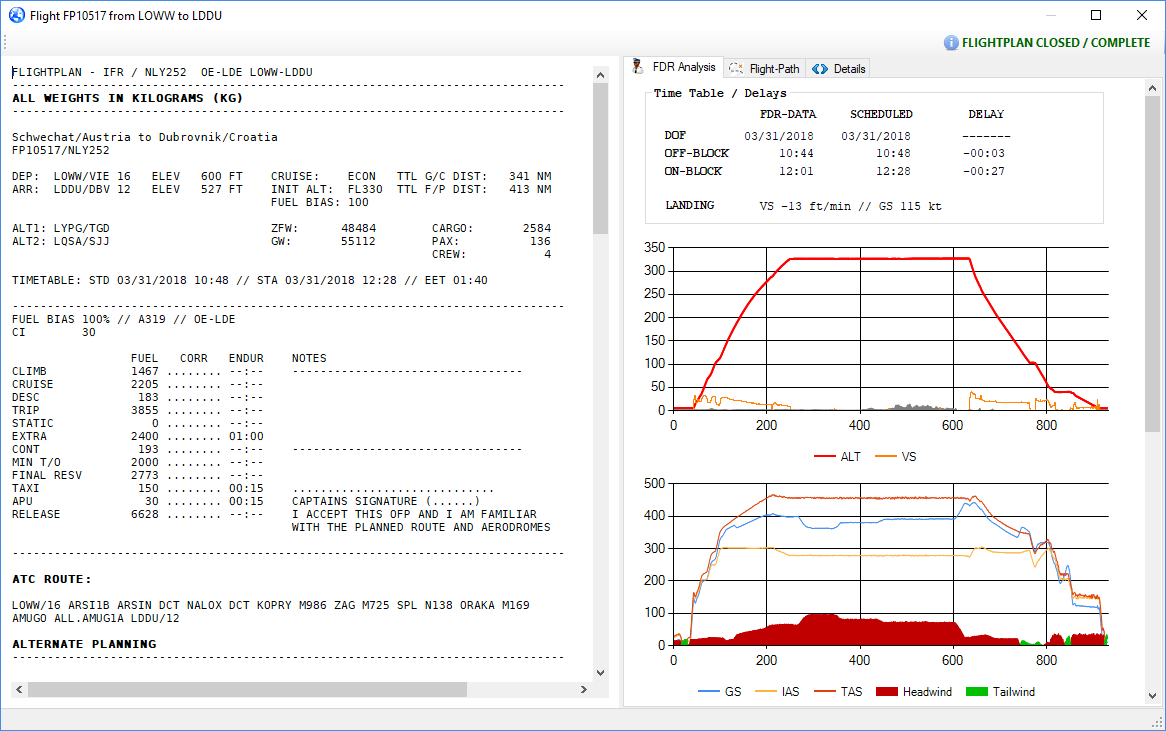Click the ALT legend red line
1166x731 pixels.
825,457
